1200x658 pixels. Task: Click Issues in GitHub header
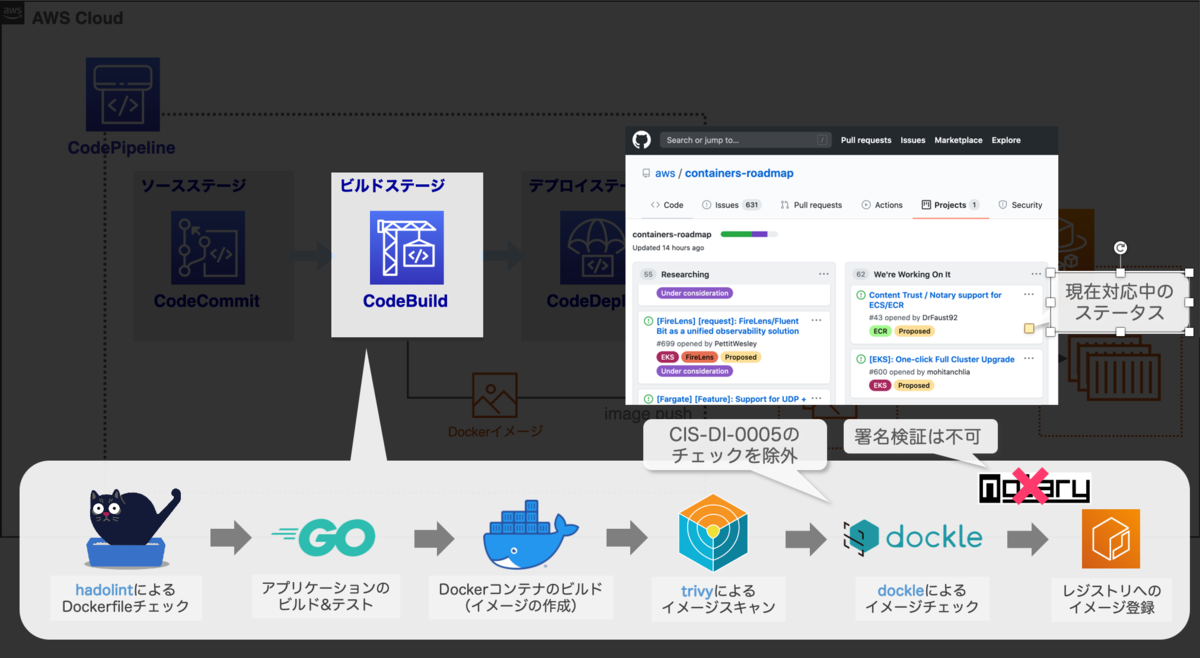913,140
